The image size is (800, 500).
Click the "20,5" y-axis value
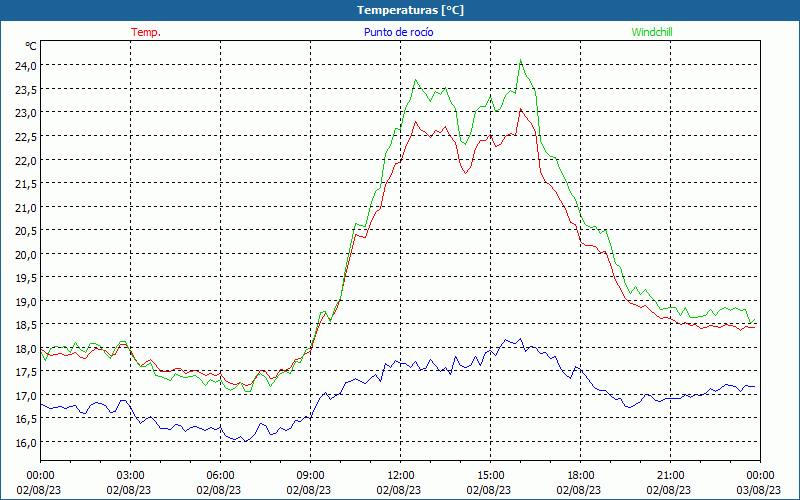[26, 231]
